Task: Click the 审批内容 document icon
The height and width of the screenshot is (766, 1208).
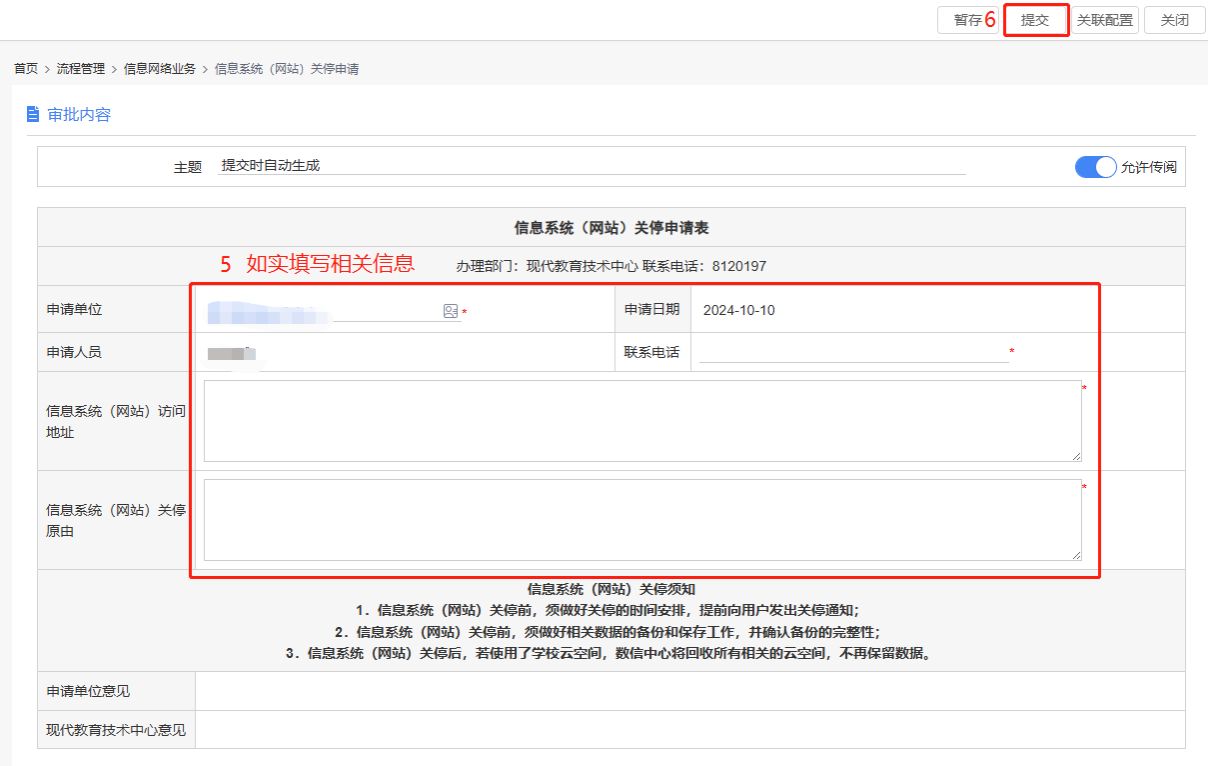Action: (33, 114)
